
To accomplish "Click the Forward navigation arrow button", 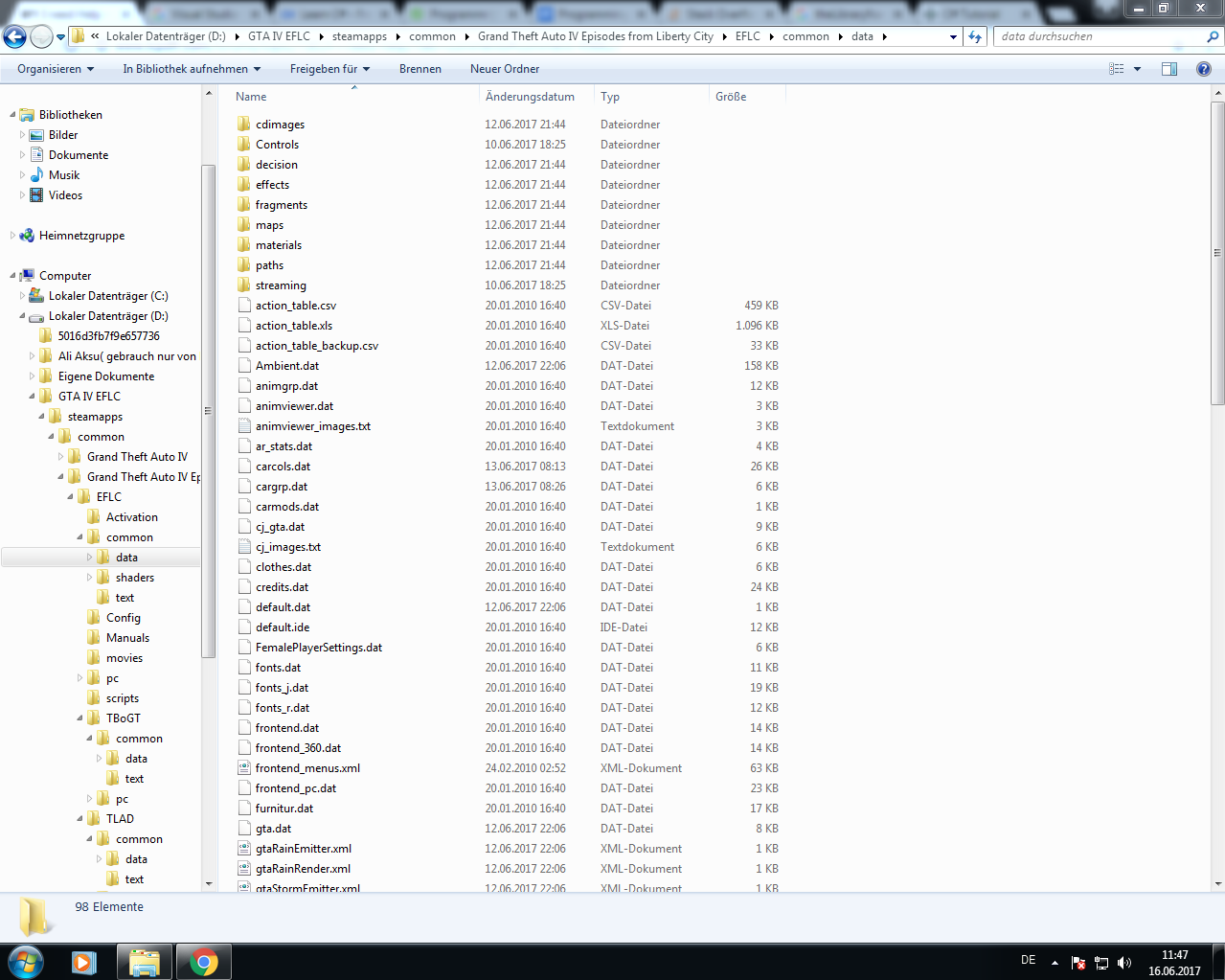I will (x=41, y=36).
